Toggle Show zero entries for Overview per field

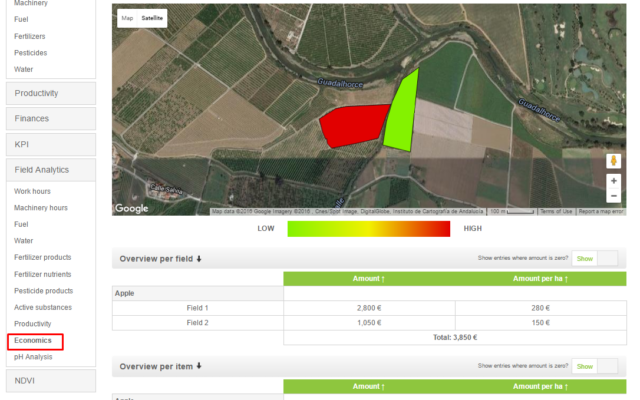tap(595, 258)
